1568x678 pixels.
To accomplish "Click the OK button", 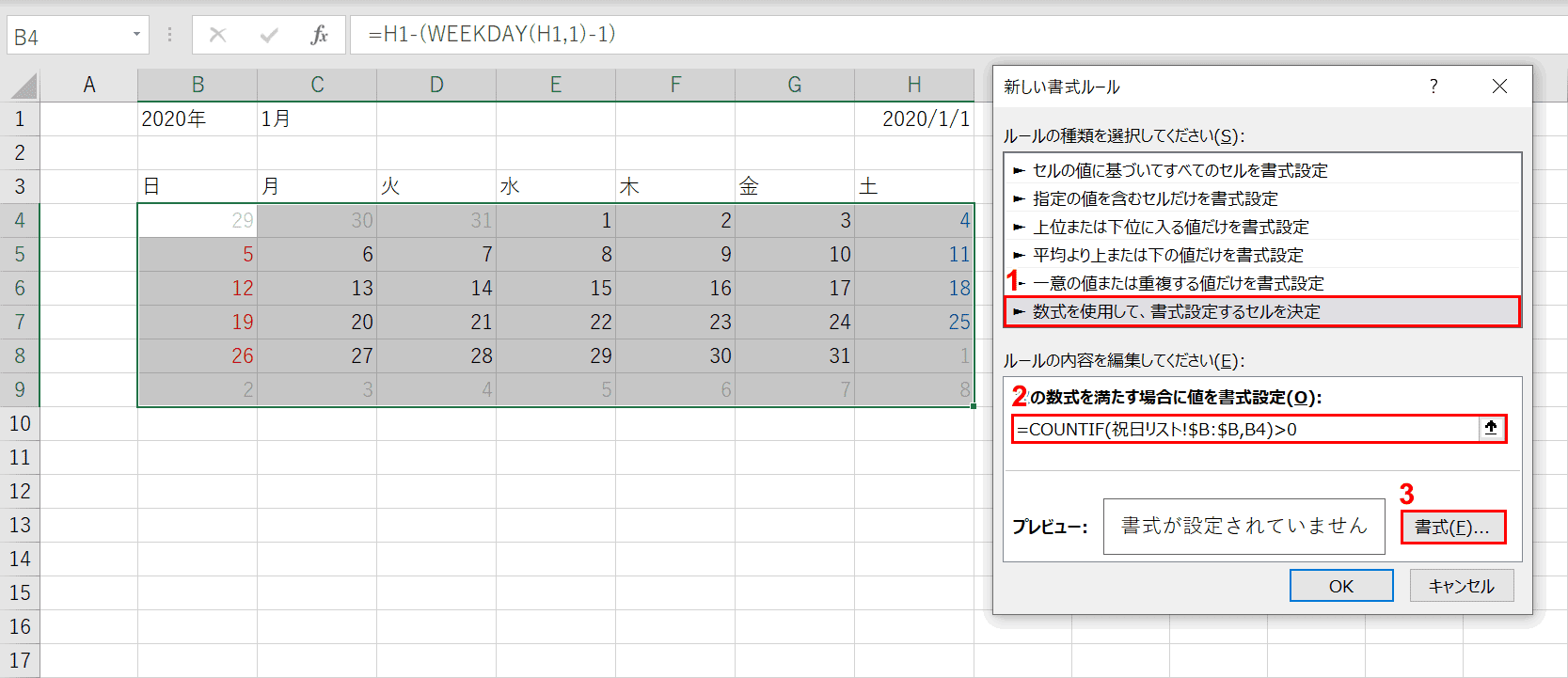I will (x=1341, y=586).
